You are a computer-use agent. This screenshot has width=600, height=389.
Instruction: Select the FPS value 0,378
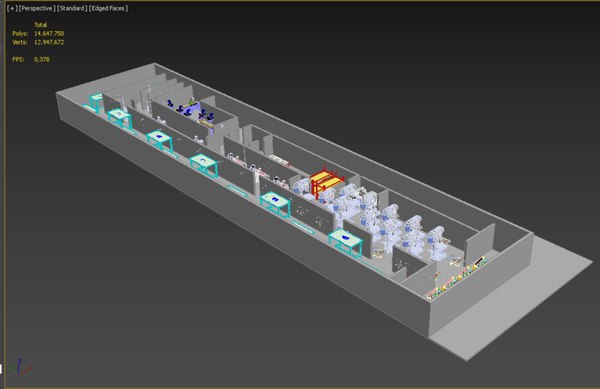tap(41, 59)
